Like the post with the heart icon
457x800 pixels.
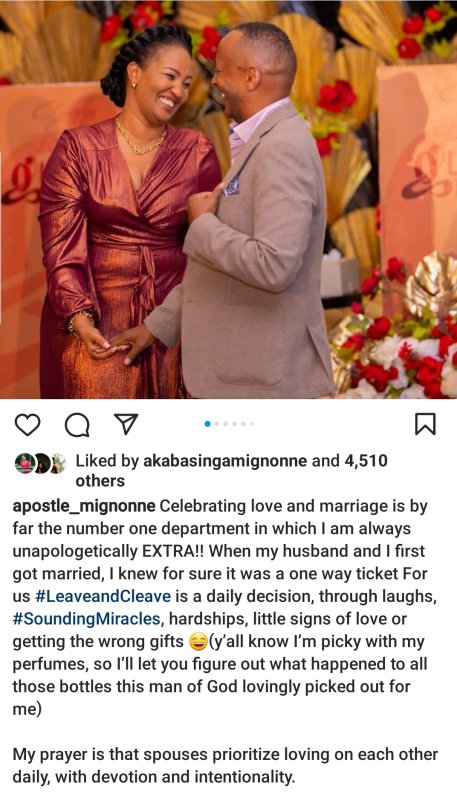(27, 424)
